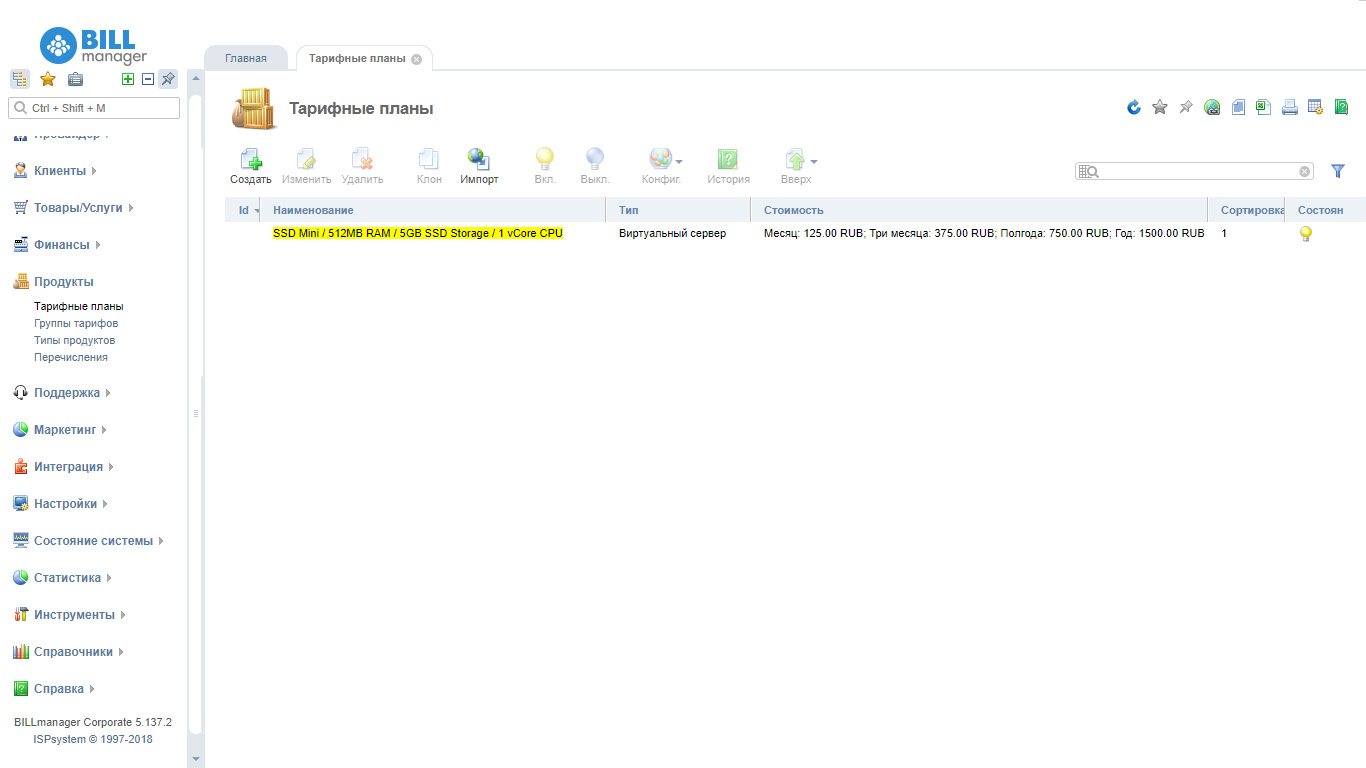1366x768 pixels.
Task: Open the table settings grid icon
Action: point(1316,107)
